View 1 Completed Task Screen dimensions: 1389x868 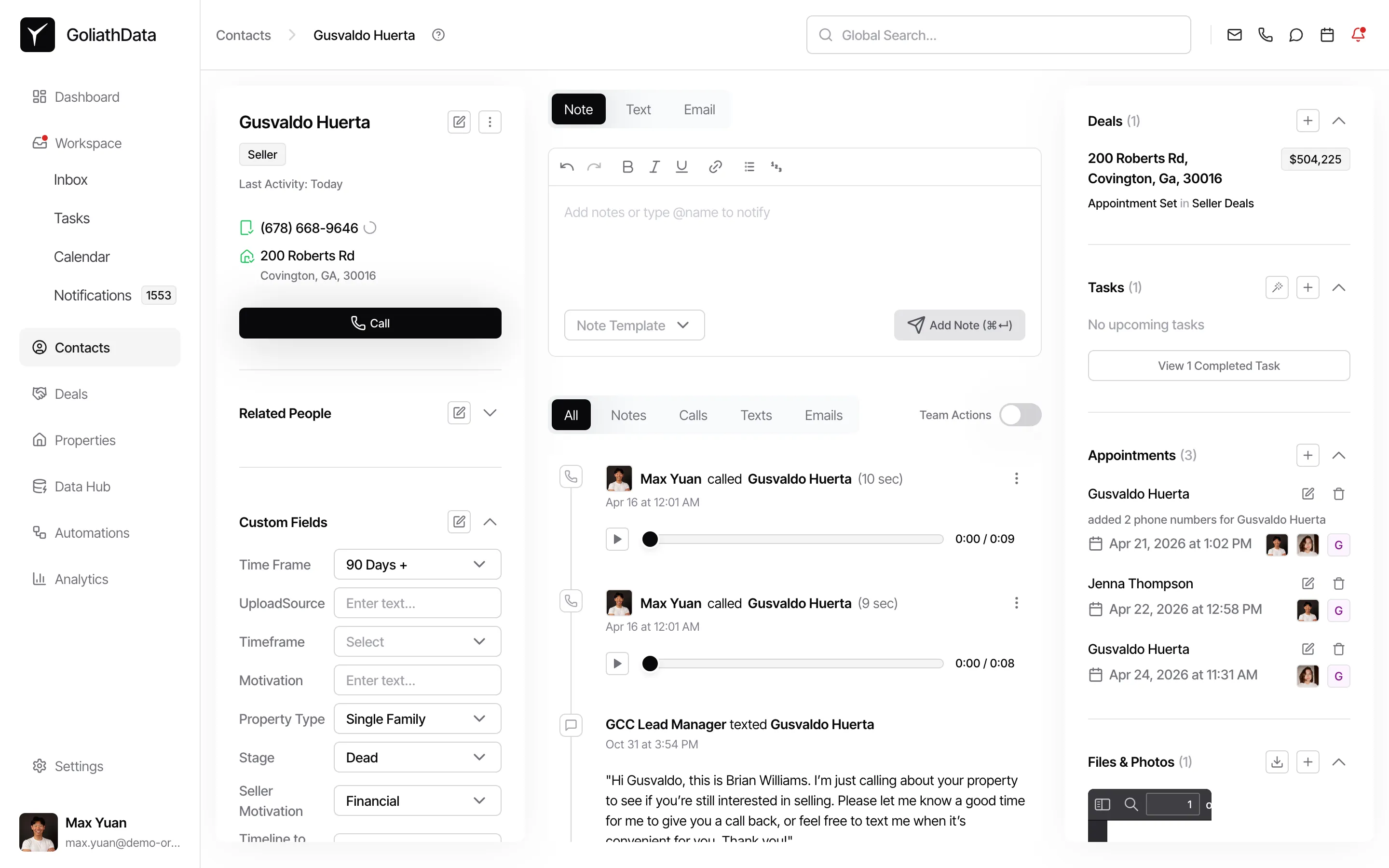coord(1219,366)
